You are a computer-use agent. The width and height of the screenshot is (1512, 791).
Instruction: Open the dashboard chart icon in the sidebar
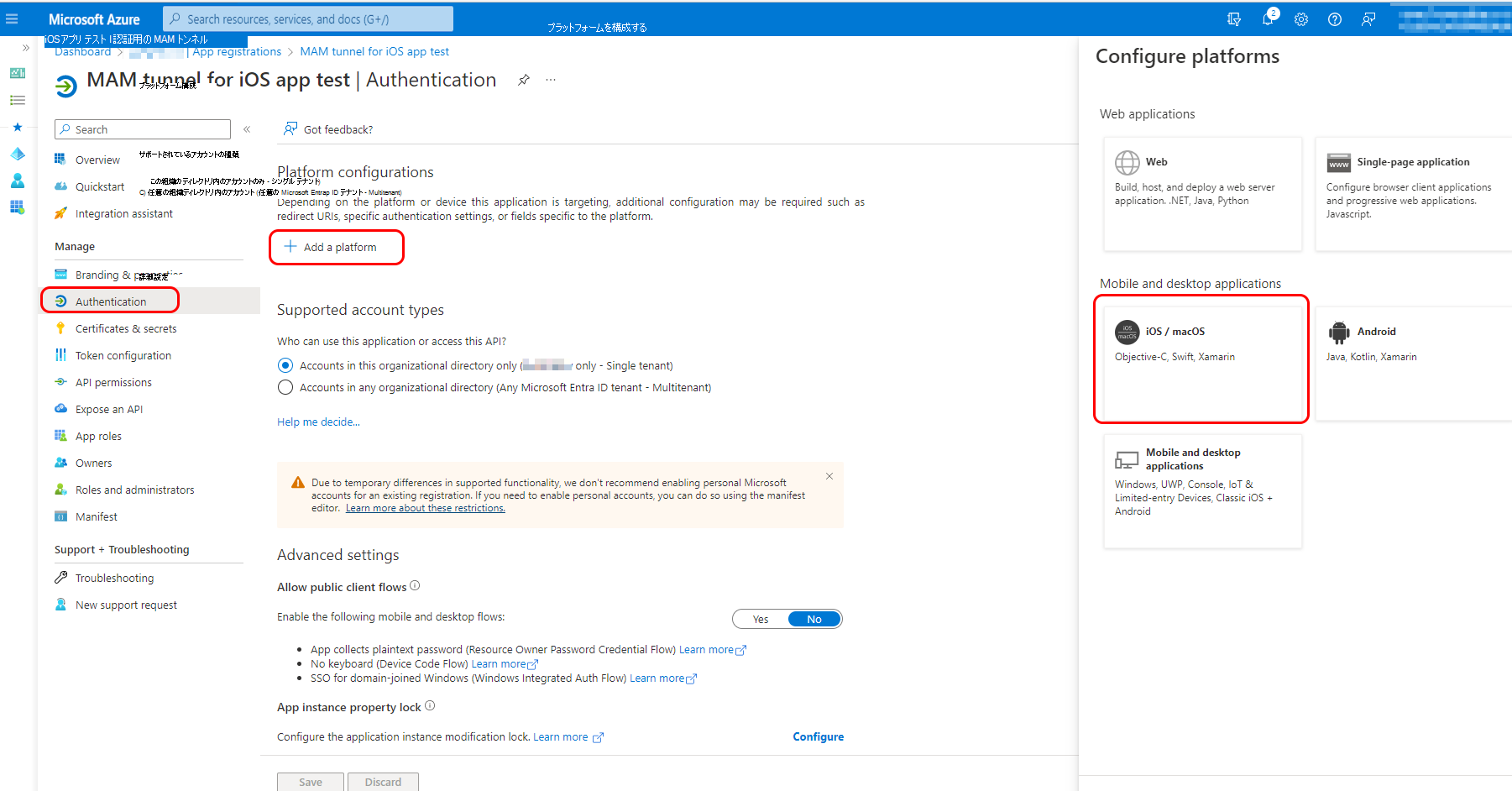tap(18, 73)
